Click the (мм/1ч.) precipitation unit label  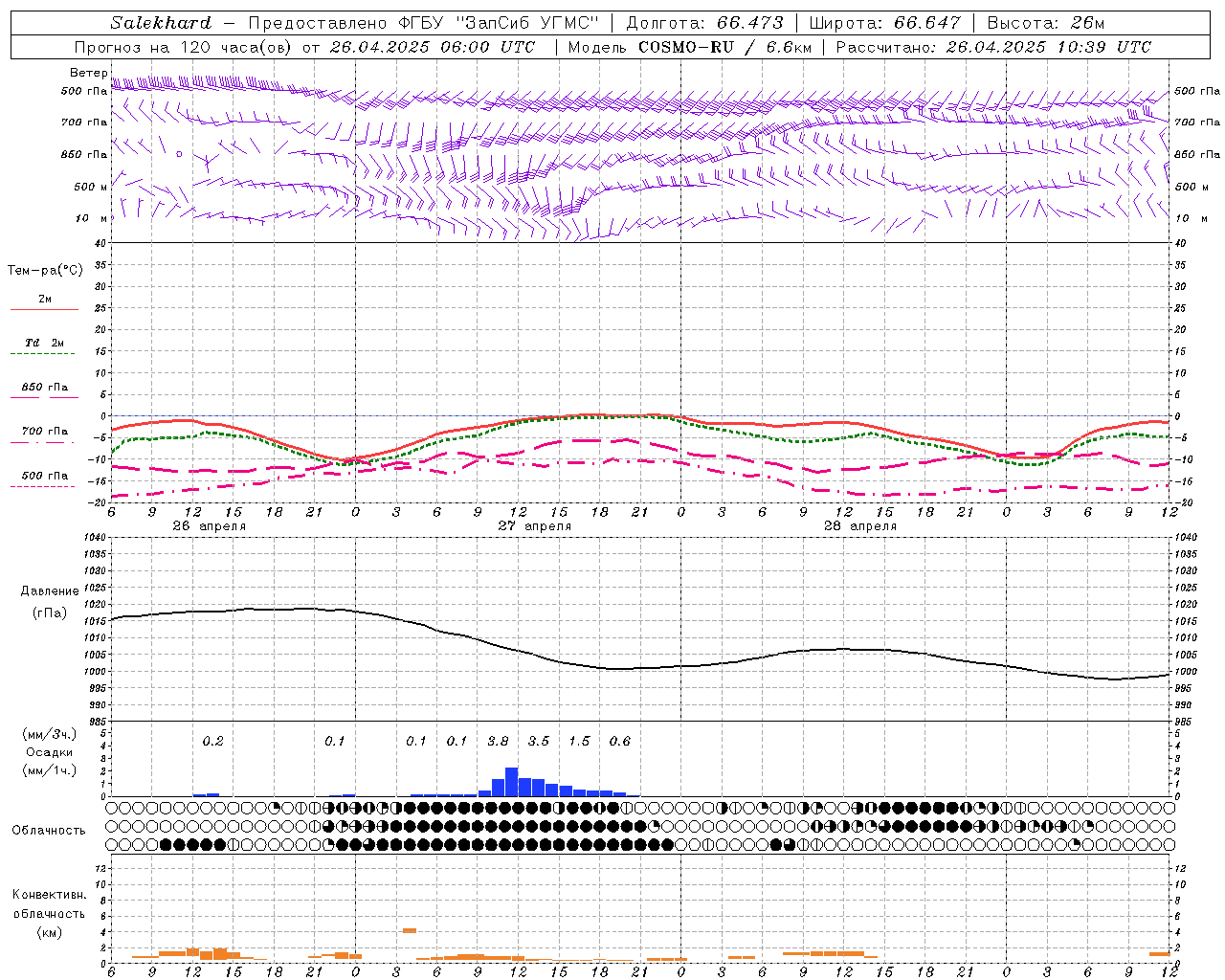tap(50, 771)
